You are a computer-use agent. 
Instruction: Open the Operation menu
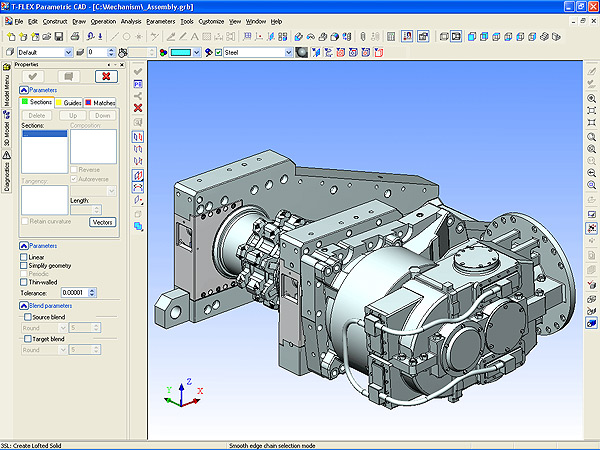pyautogui.click(x=102, y=20)
